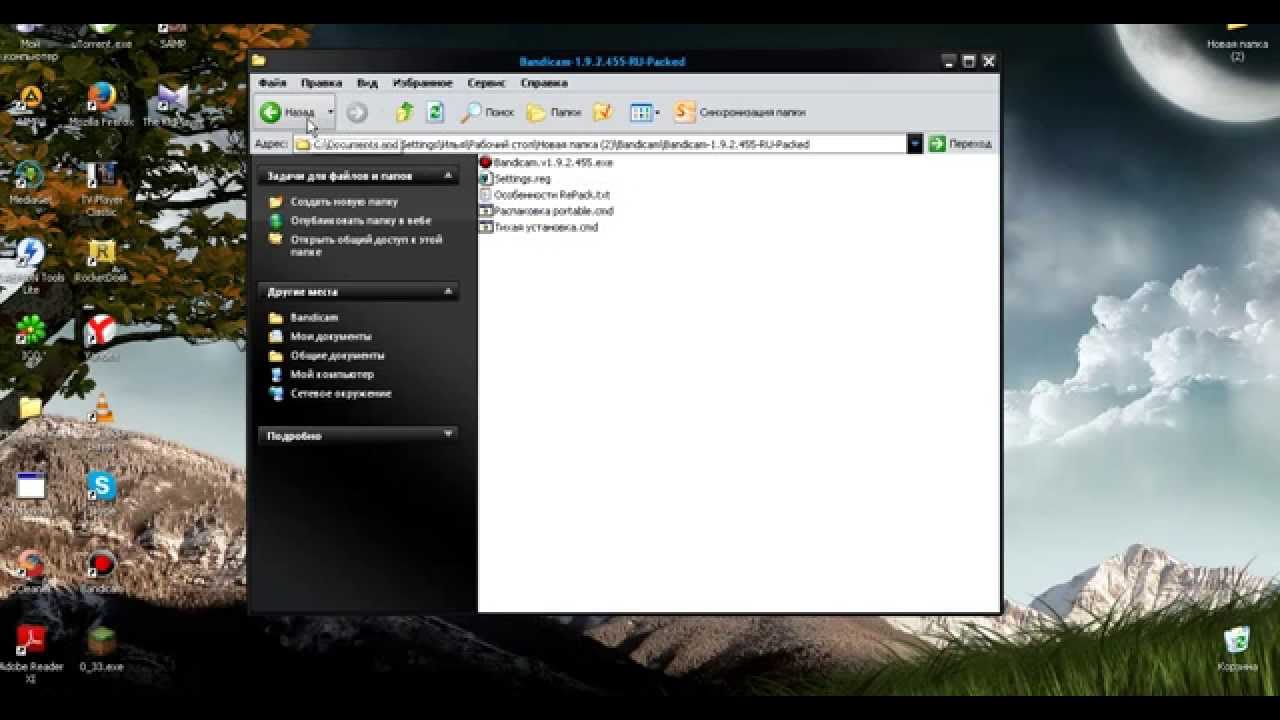1280x720 pixels.
Task: Click the green Go (Переход) button
Action: click(960, 144)
